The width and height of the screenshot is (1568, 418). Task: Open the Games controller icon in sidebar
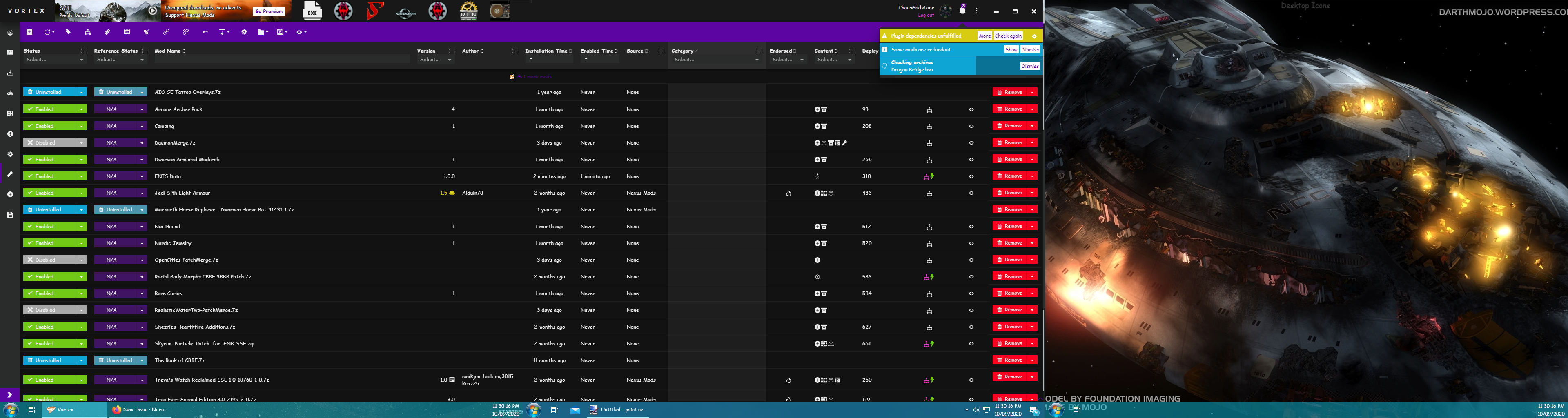[10, 93]
